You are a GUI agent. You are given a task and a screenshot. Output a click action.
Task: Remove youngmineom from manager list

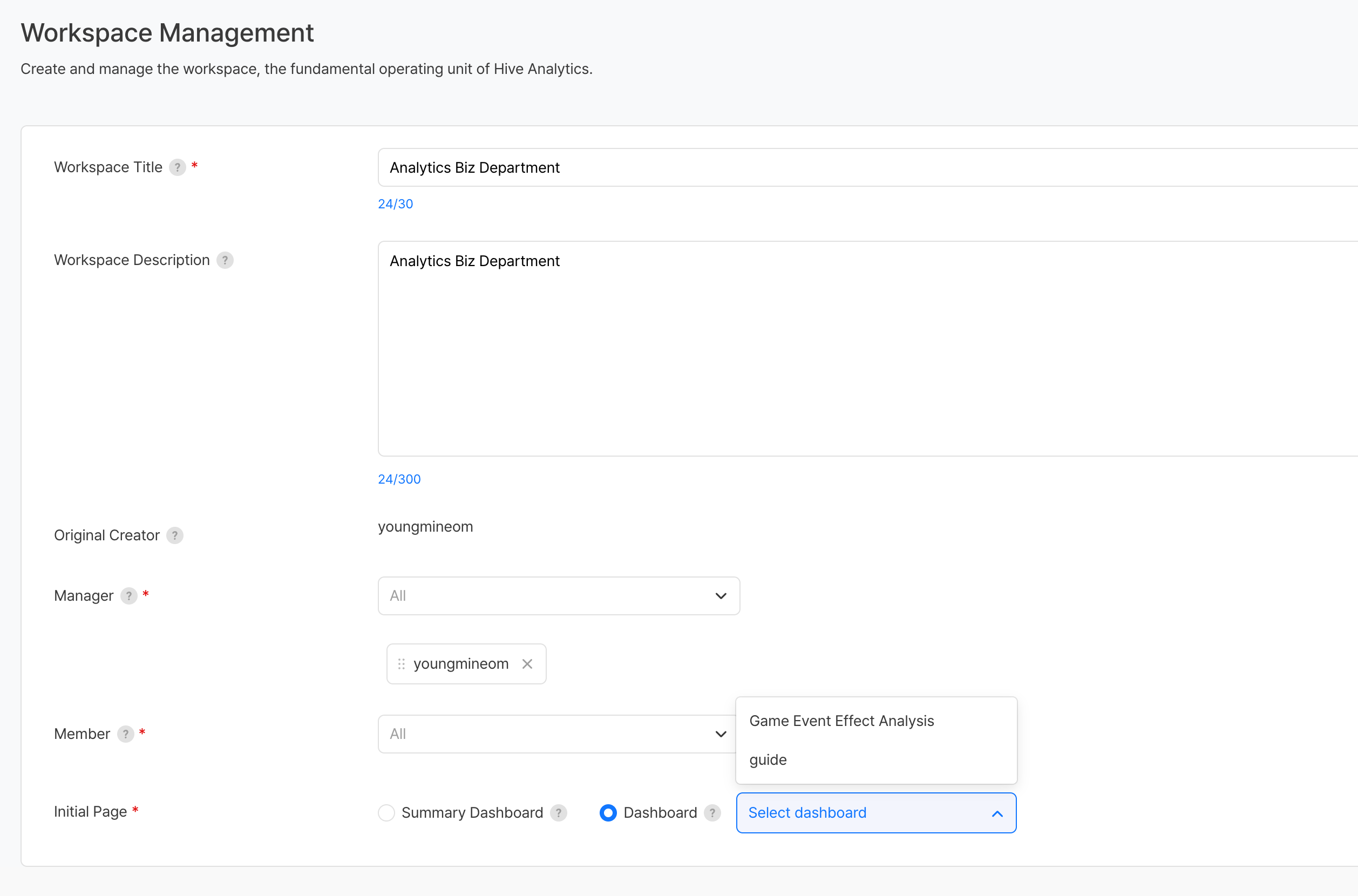(527, 664)
